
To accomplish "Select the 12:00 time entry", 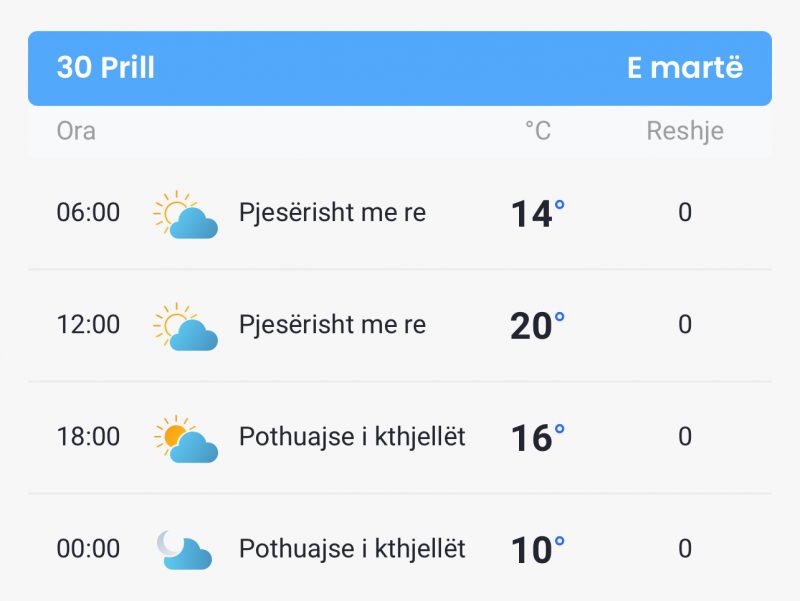I will tap(88, 324).
